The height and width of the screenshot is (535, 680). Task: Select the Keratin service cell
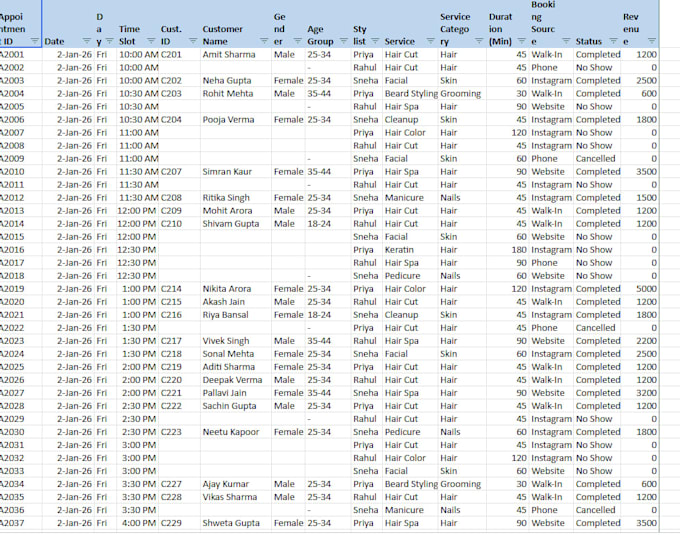pos(410,250)
